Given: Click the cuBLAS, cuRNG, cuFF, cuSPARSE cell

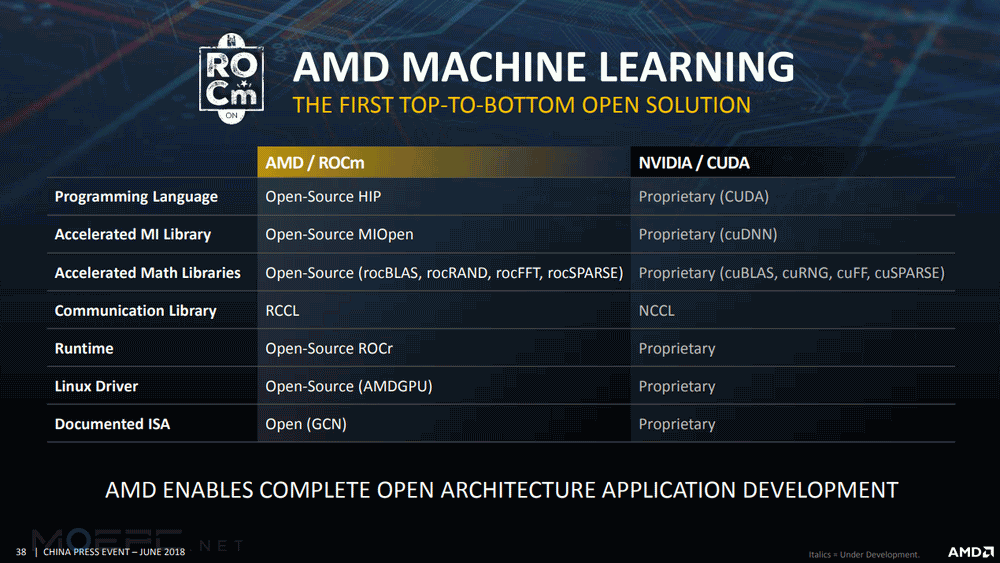Looking at the screenshot, I should (791, 273).
